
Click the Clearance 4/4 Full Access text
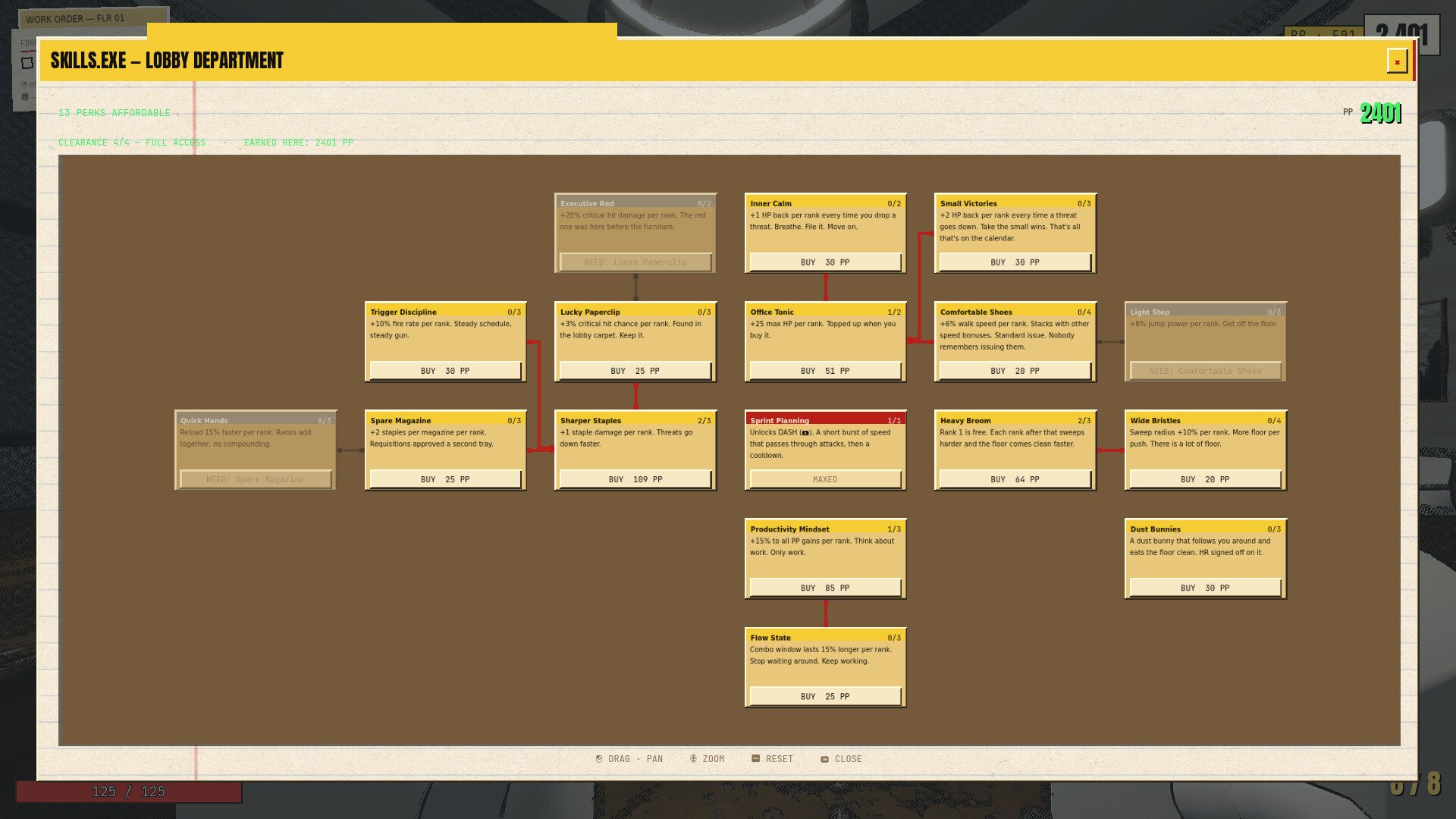tap(132, 143)
